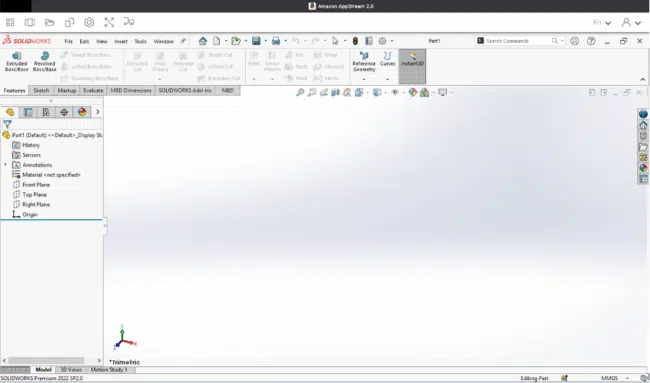
Task: Switch to the 3D Views bottom tab
Action: pyautogui.click(x=71, y=369)
